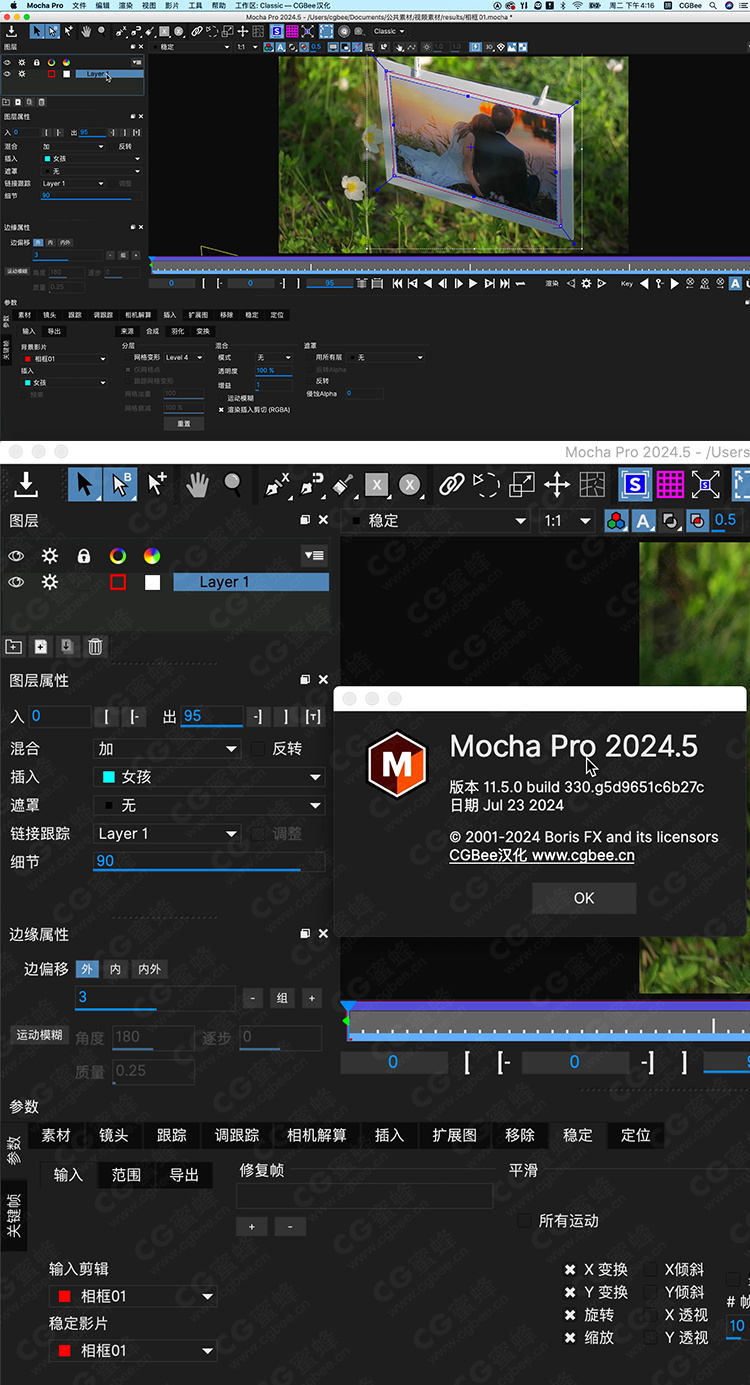
Task: Open the 输入剪辑 相框01 dropdown
Action: coord(133,1296)
